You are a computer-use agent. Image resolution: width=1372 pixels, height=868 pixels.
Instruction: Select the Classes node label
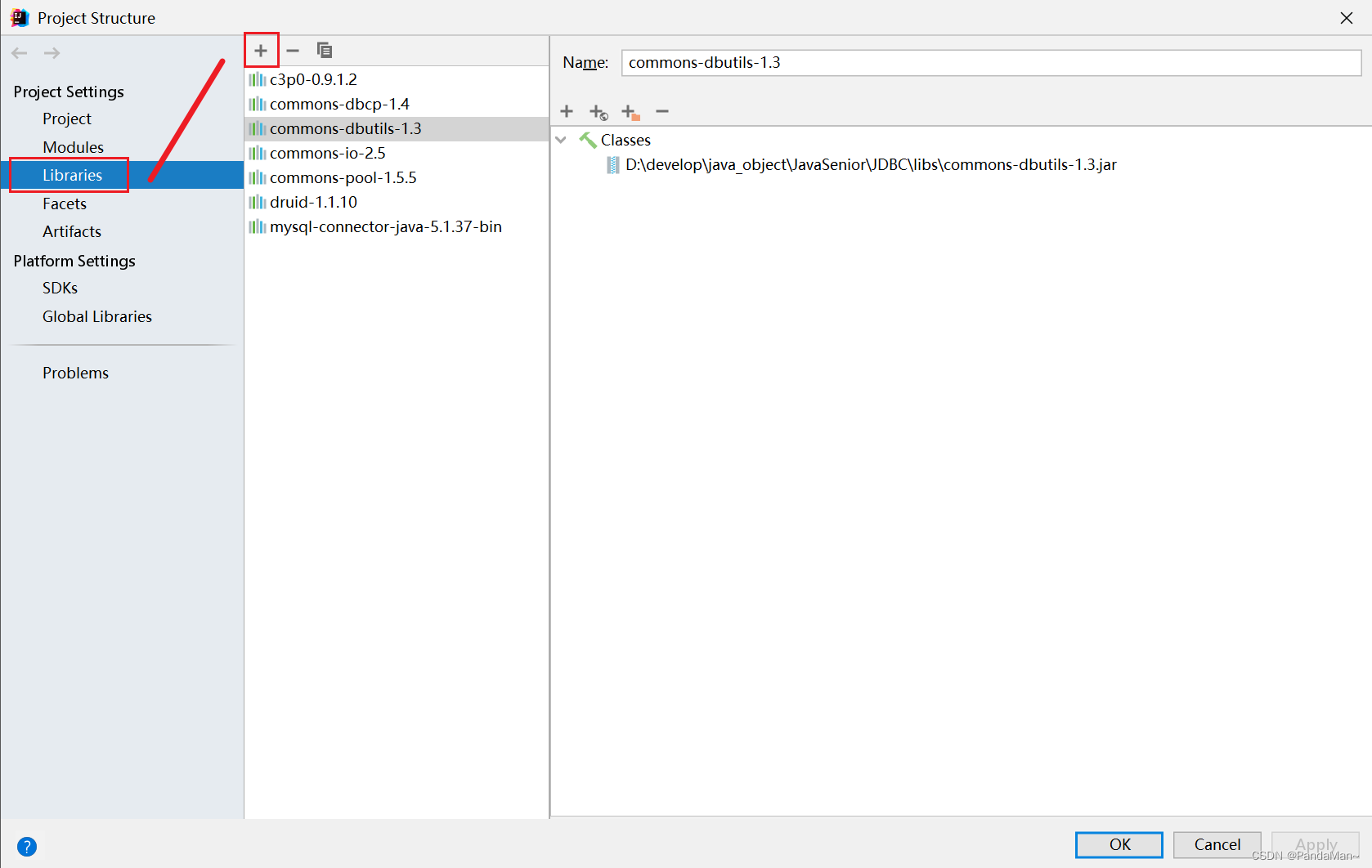tap(625, 140)
